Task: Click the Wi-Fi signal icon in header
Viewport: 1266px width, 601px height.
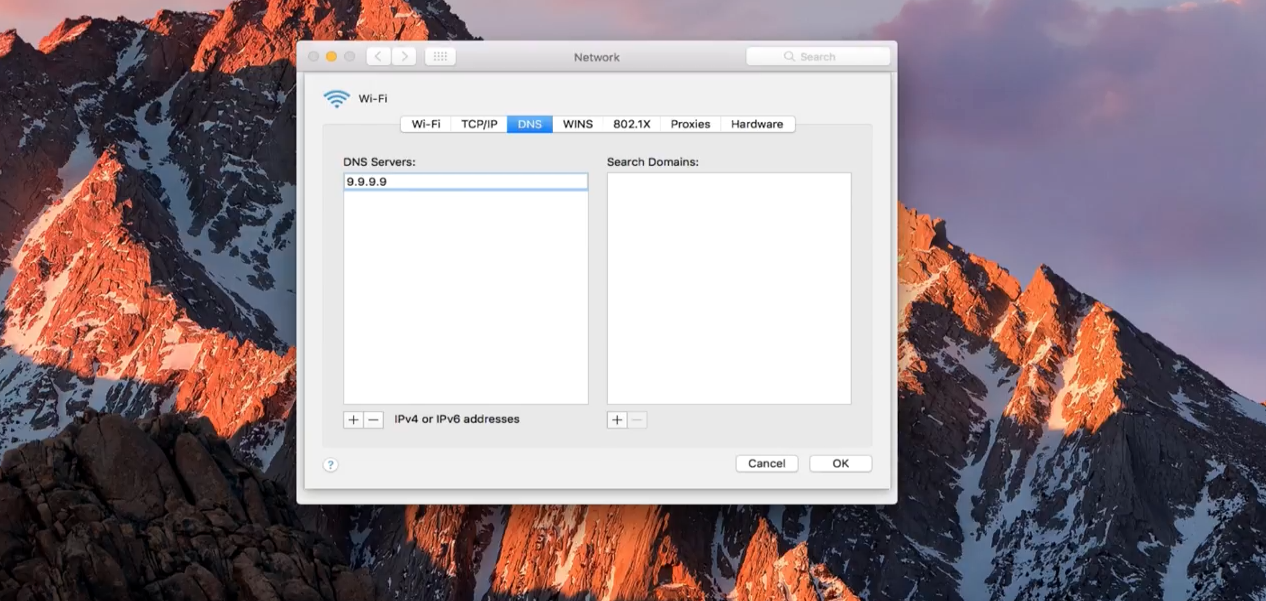Action: [337, 98]
